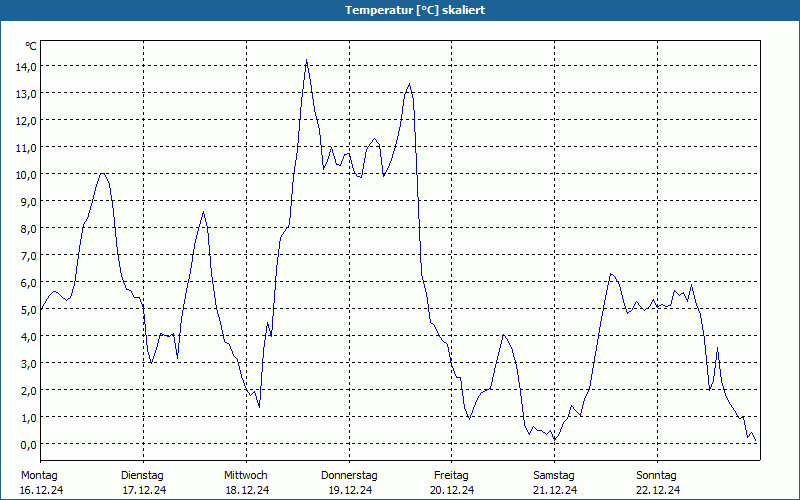This screenshot has height=500, width=800.
Task: Click the 5,0 y-axis label
Action: 28,310
